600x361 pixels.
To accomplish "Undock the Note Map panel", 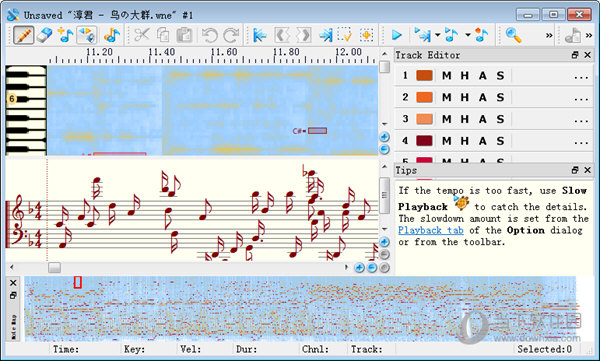I will pos(13,296).
